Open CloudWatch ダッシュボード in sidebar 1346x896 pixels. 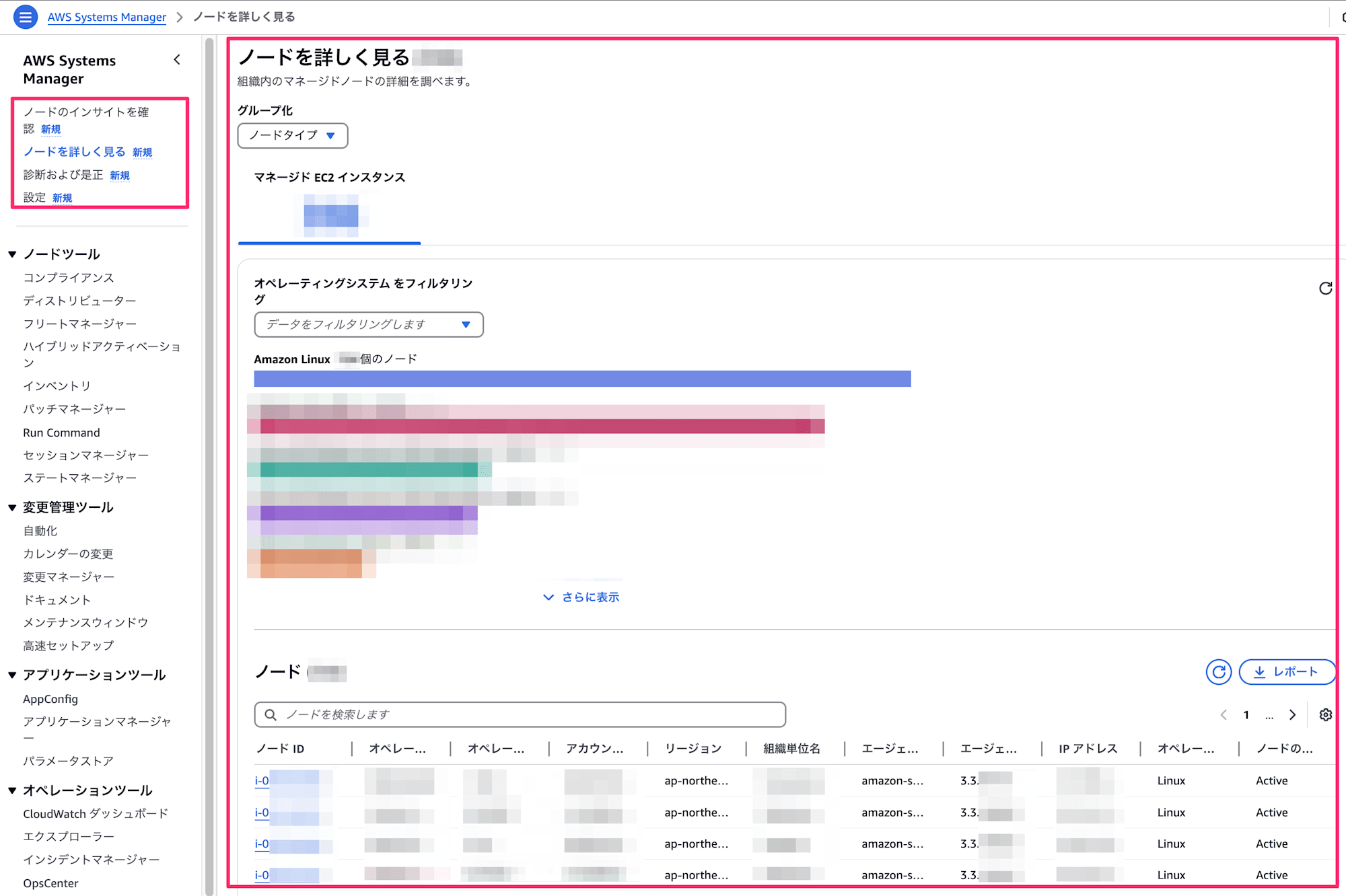point(96,814)
